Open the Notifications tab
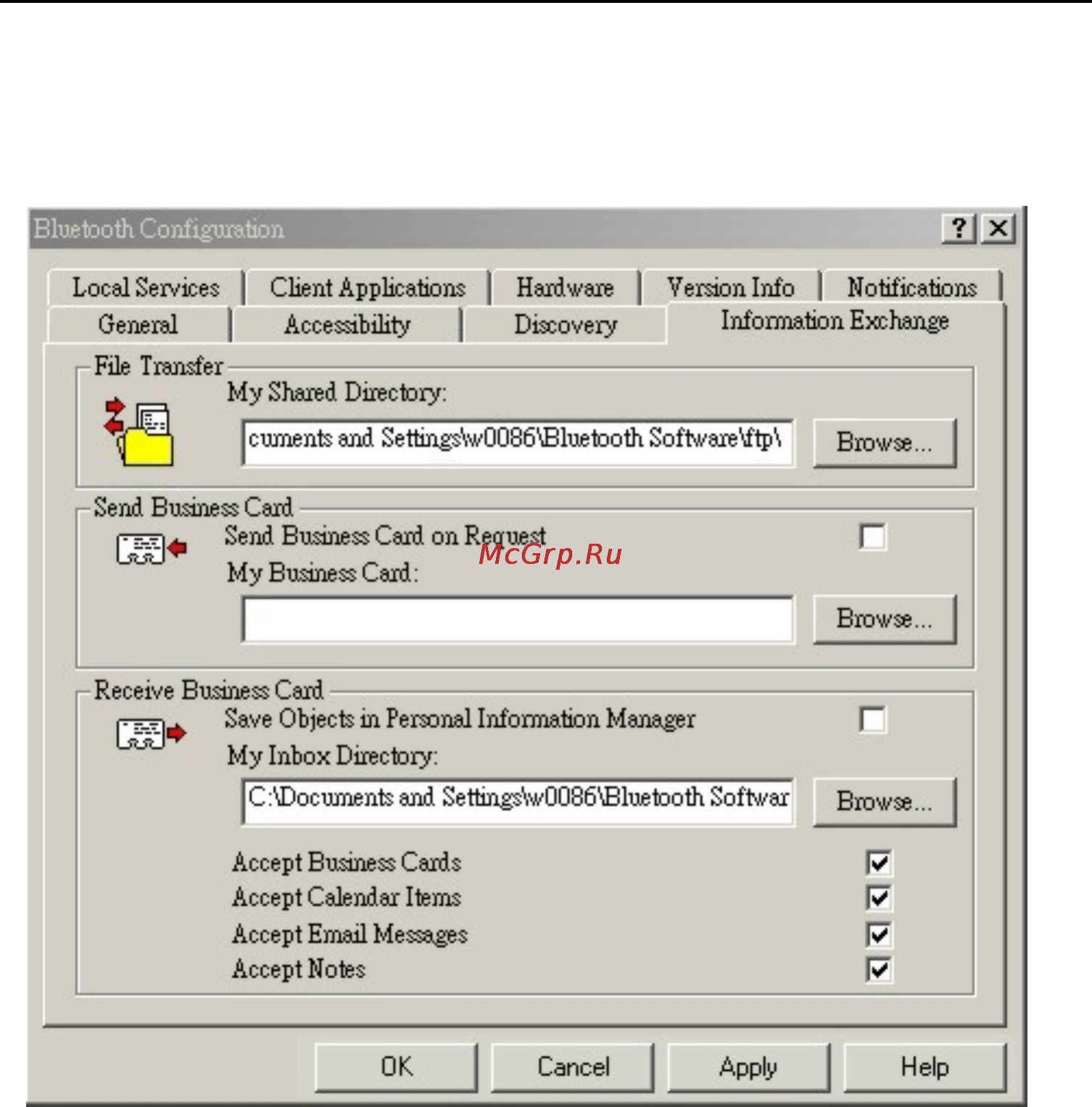This screenshot has height=1107, width=1092. pyautogui.click(x=912, y=288)
